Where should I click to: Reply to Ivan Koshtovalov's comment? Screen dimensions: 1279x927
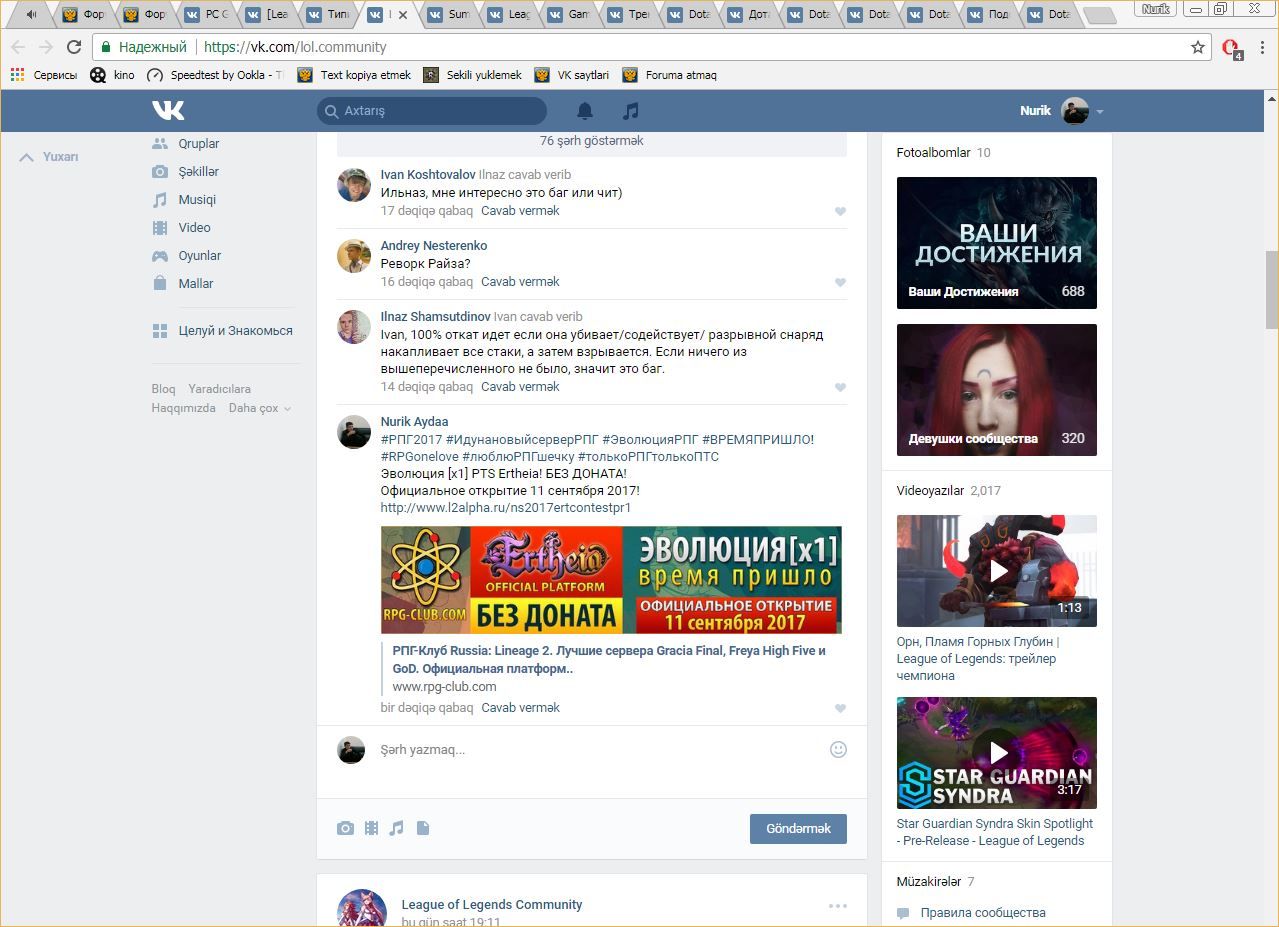[x=520, y=211]
